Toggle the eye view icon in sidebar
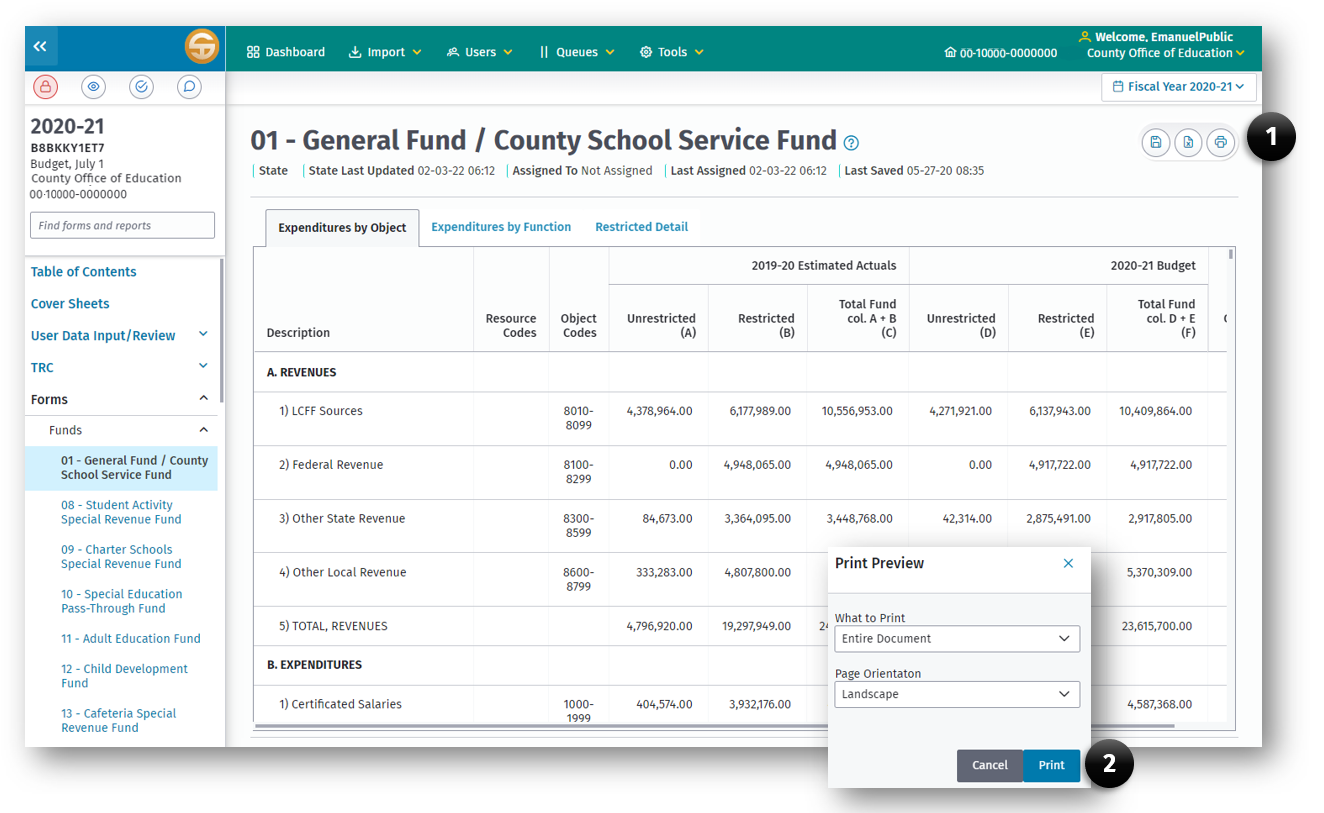This screenshot has width=1324, height=813. 93,87
